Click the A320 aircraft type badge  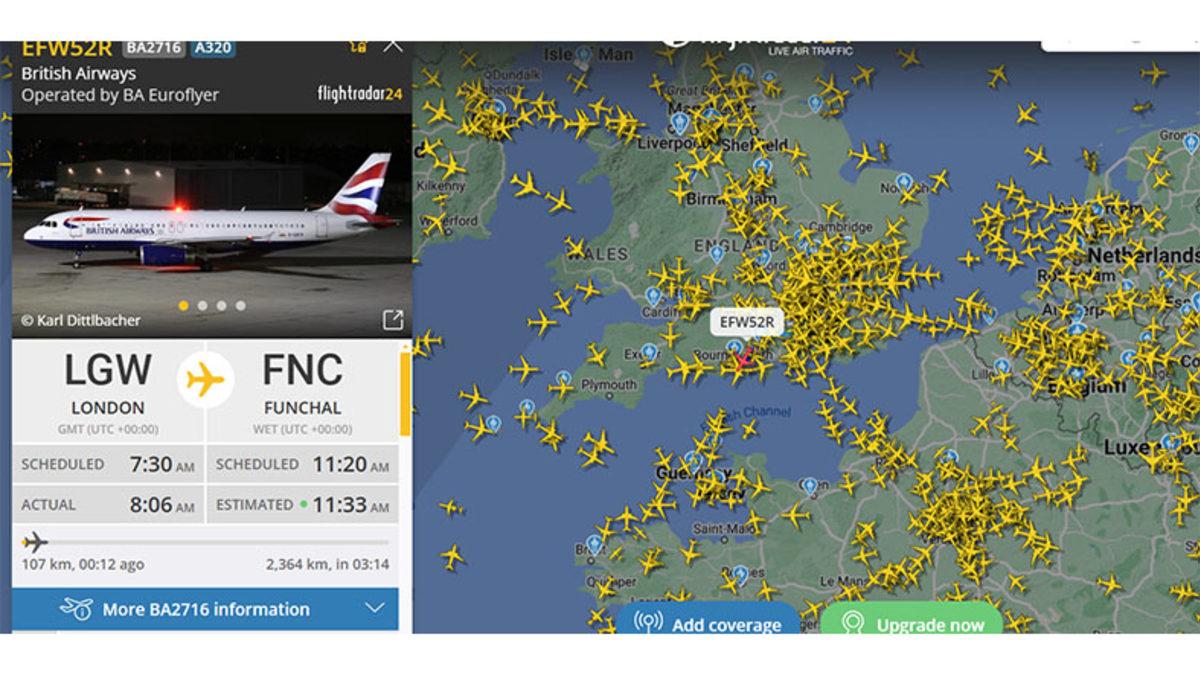(x=213, y=46)
